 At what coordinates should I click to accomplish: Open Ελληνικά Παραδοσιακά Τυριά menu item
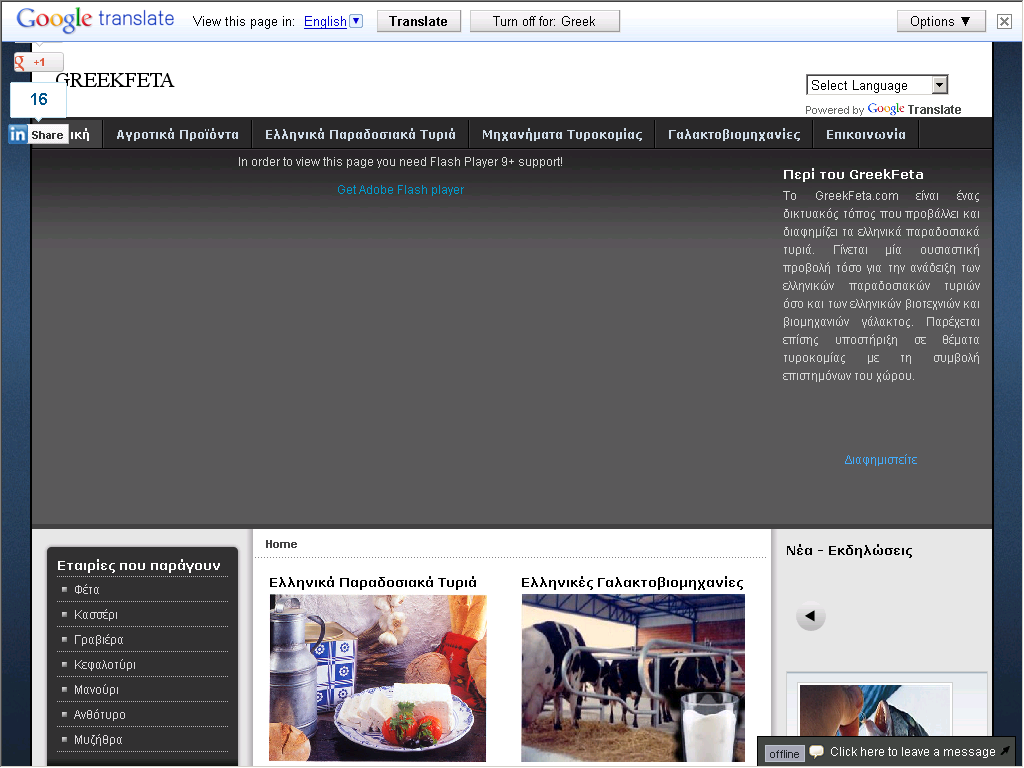point(360,135)
